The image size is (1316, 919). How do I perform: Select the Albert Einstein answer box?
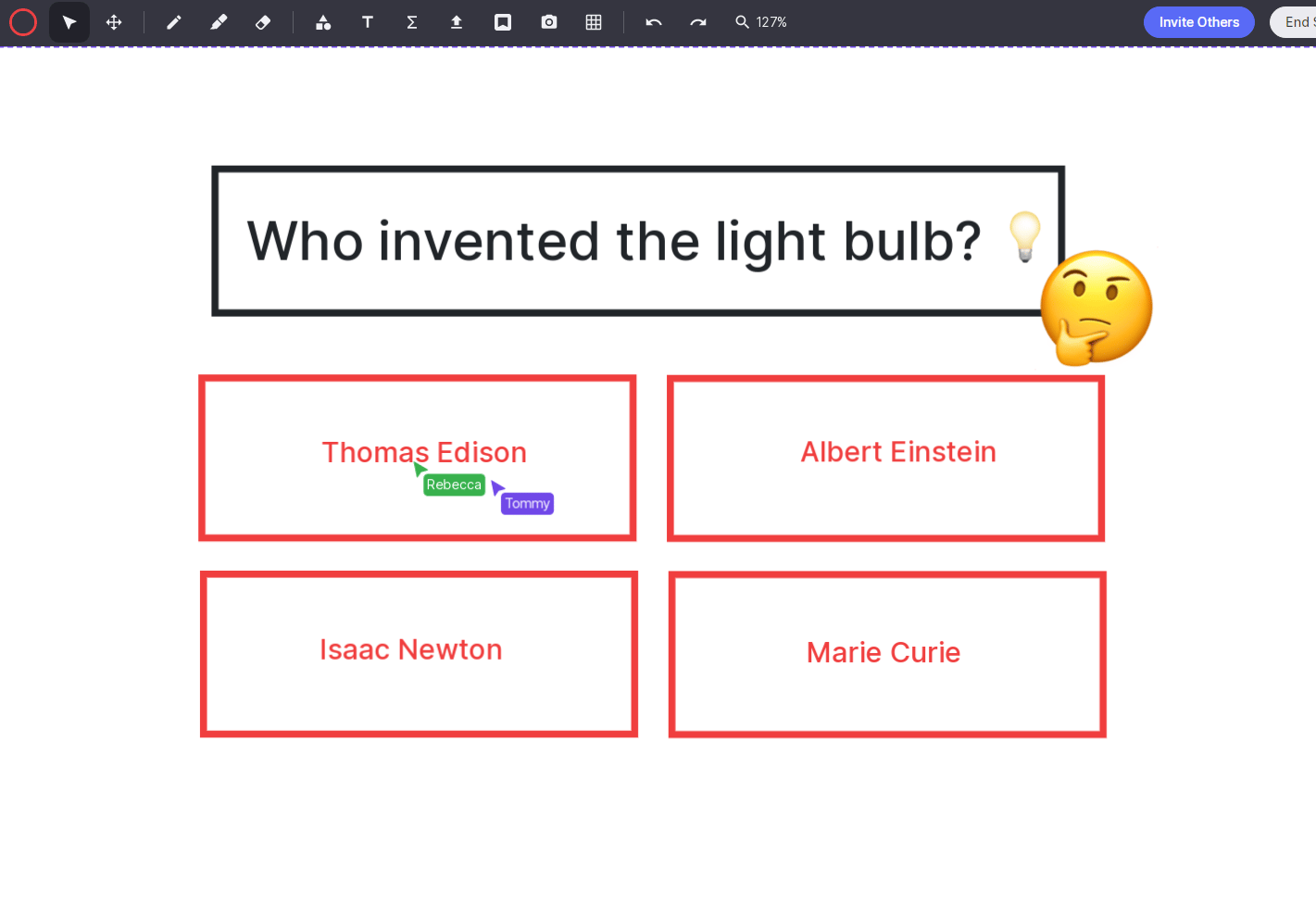click(886, 458)
